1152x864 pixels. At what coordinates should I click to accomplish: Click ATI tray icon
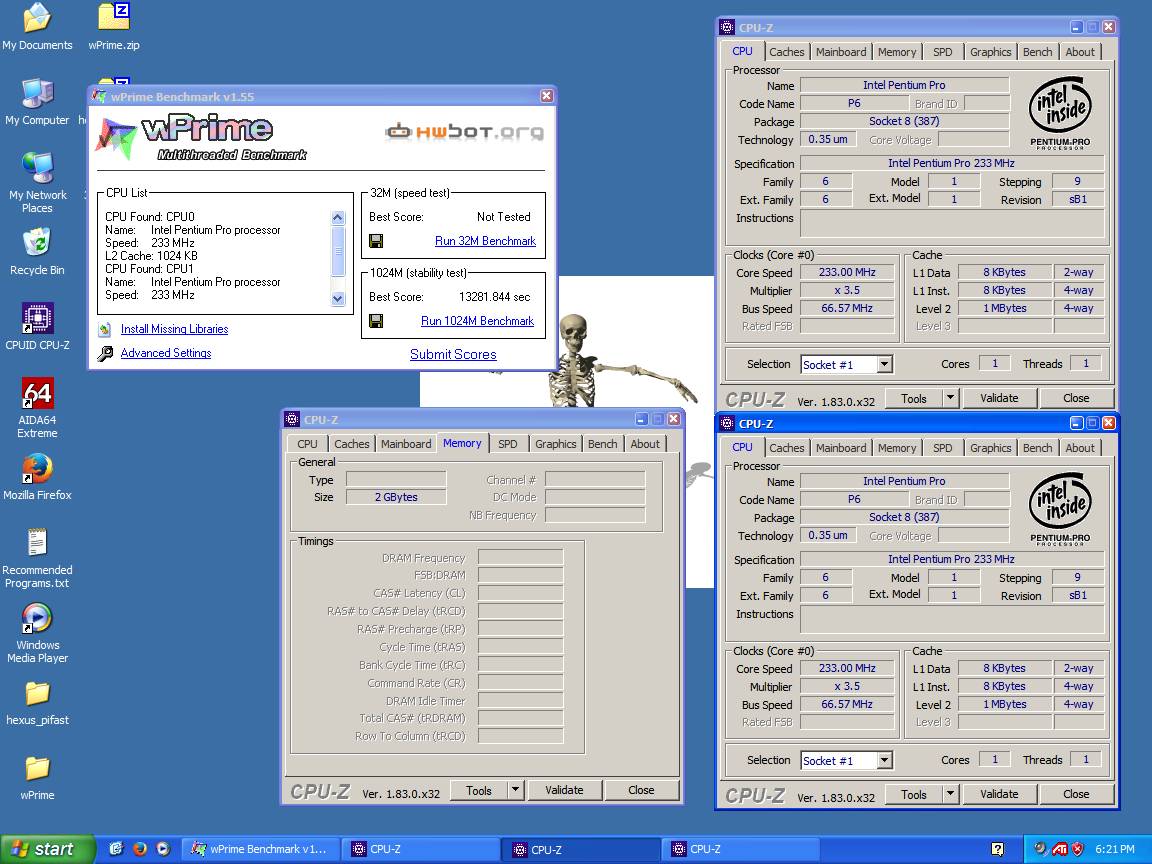click(x=1059, y=849)
